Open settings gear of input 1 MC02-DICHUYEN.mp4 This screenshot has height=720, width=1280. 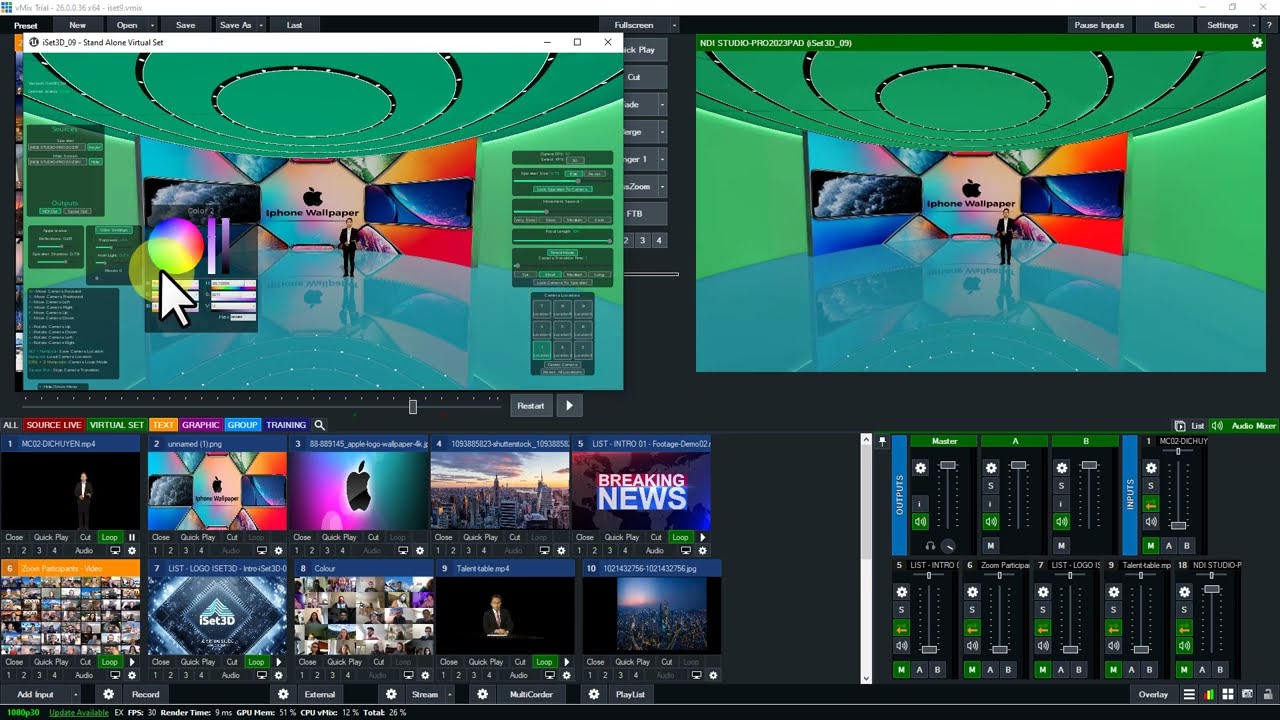click(132, 551)
